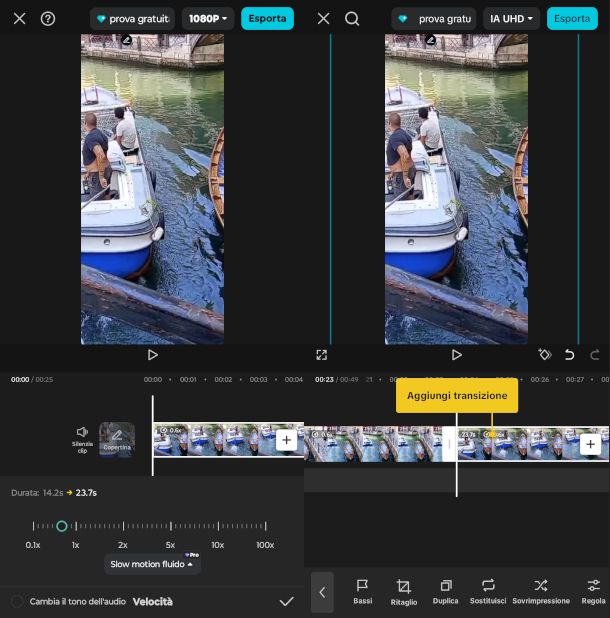This screenshot has width=610, height=618.
Task: Enable Cambia il tono dell'audio
Action: tap(17, 601)
